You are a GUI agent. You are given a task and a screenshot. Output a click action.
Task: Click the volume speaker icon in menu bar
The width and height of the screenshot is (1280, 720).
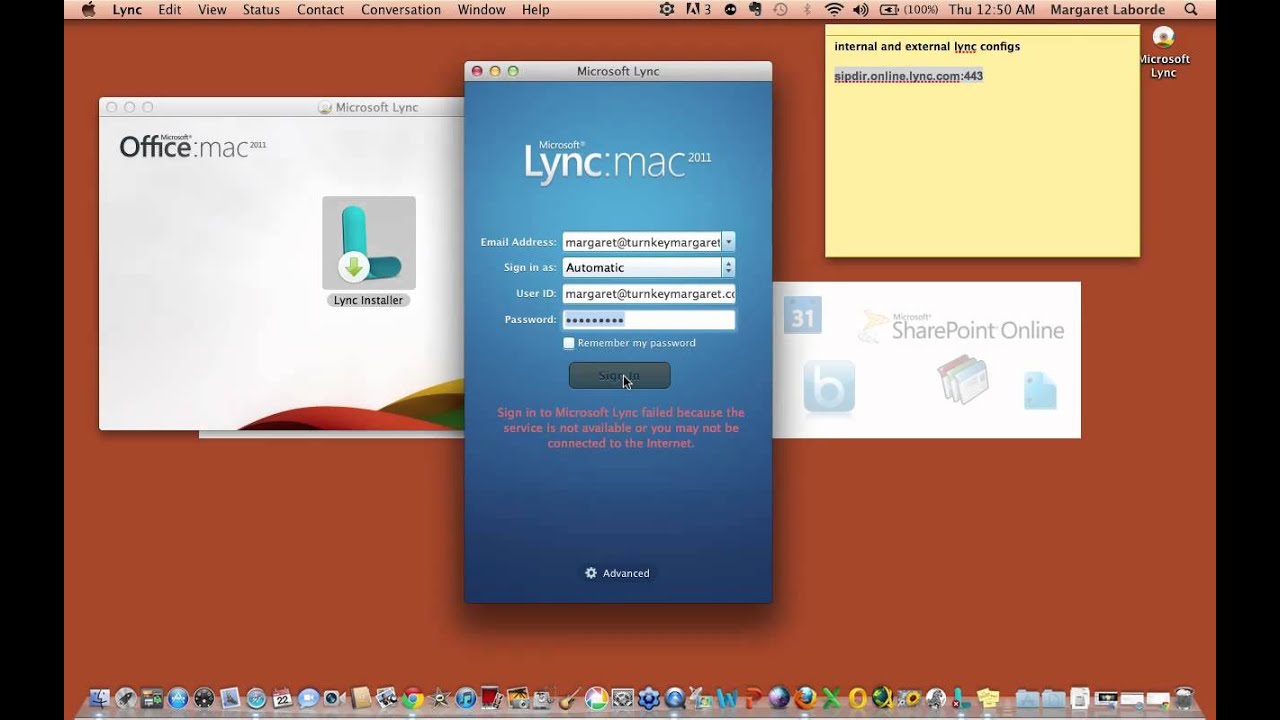(x=861, y=10)
